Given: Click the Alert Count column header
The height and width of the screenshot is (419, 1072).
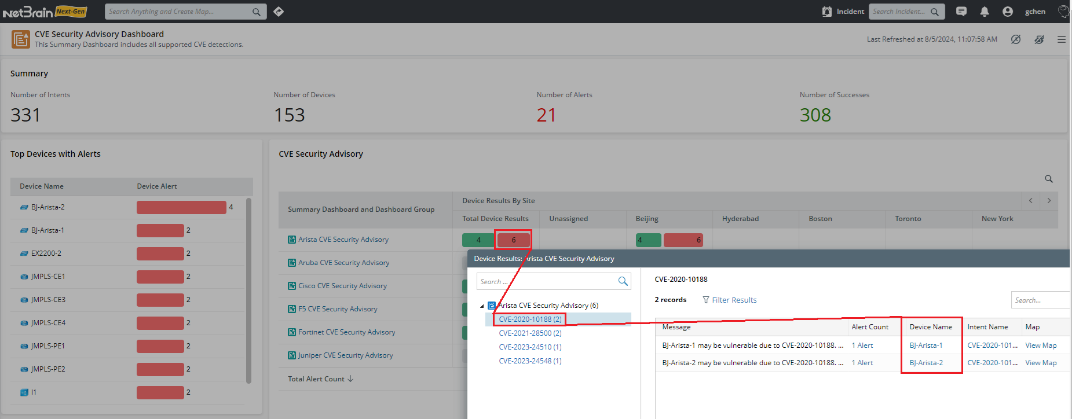Looking at the screenshot, I should coord(870,327).
